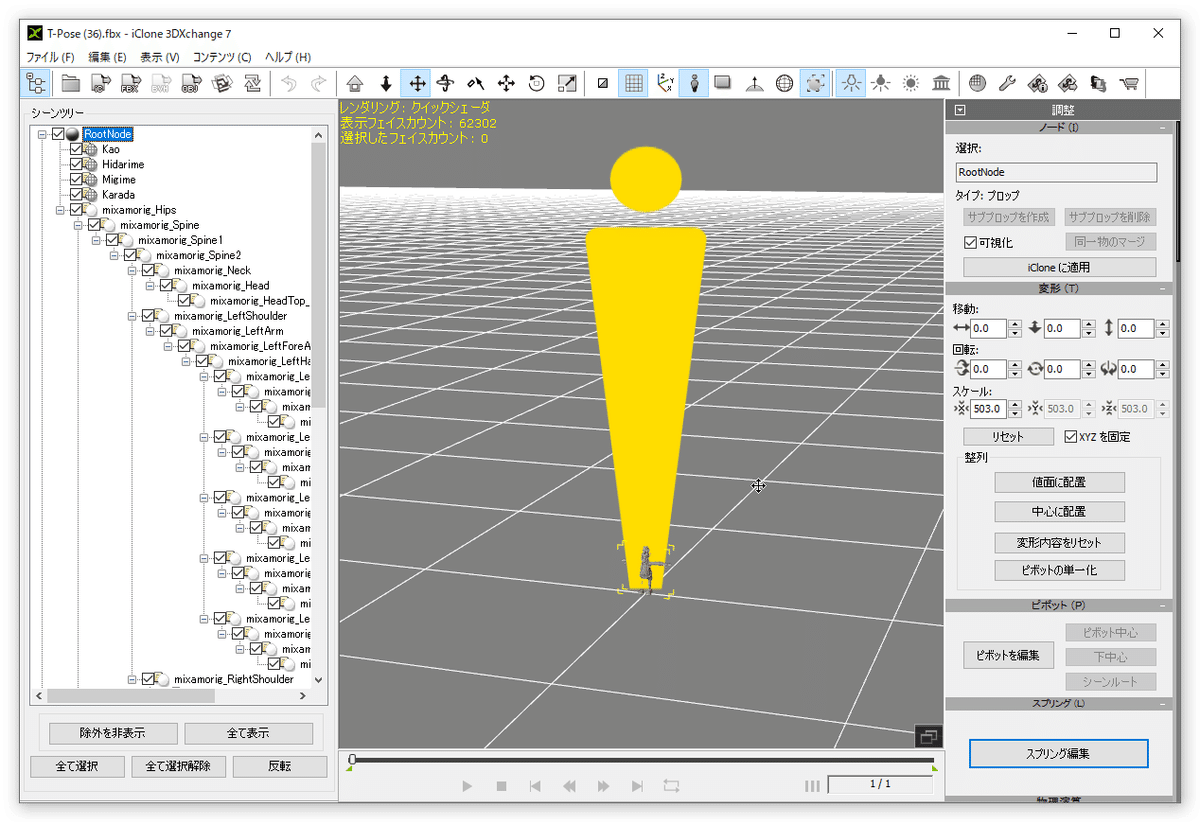Click the viewport layout icon at bottom-right
Image resolution: width=1200 pixels, height=822 pixels.
(x=927, y=737)
